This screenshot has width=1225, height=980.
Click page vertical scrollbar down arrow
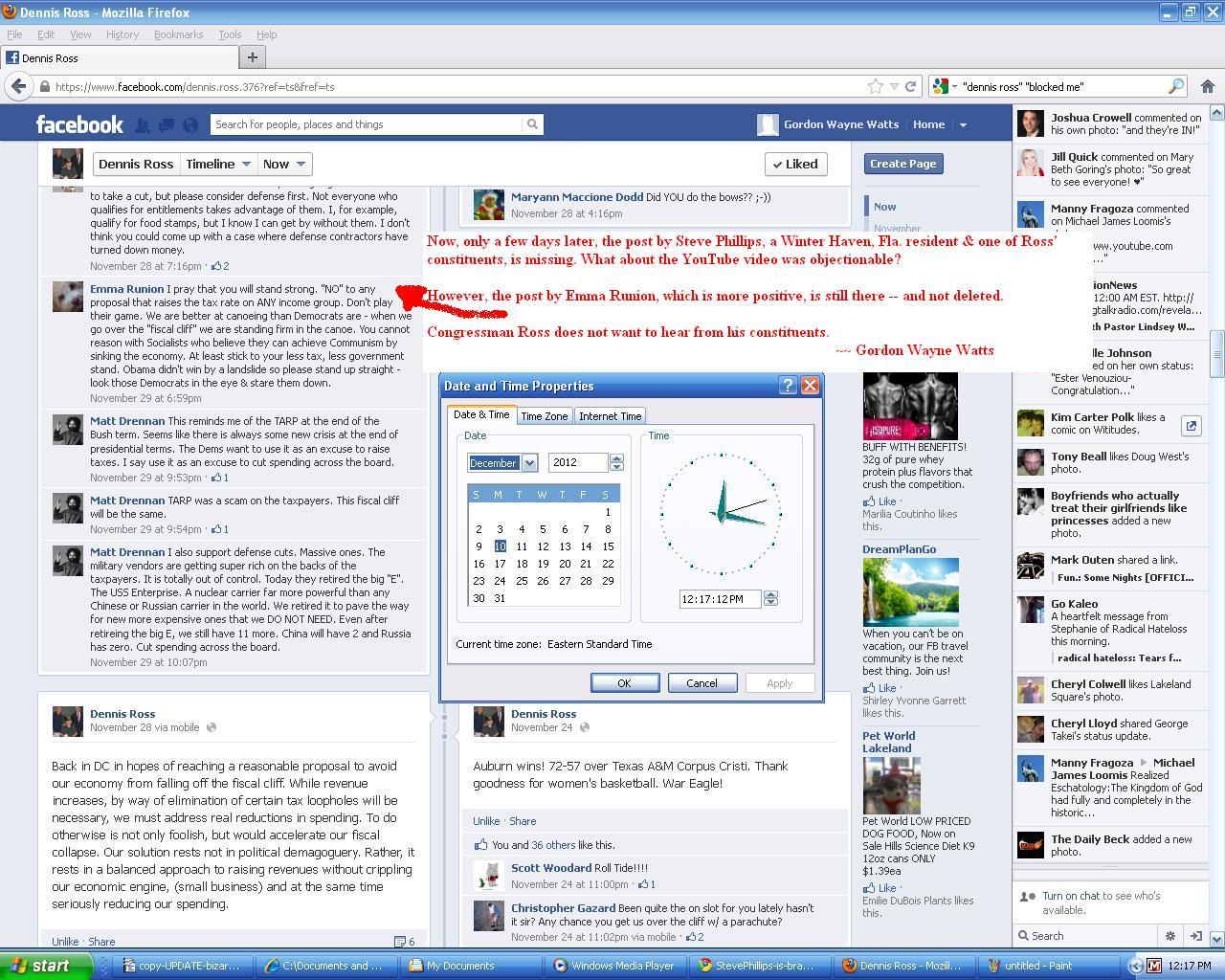click(x=1217, y=939)
